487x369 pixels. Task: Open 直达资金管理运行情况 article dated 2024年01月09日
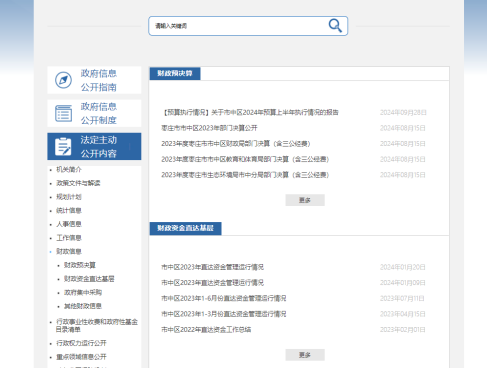[x=212, y=283]
